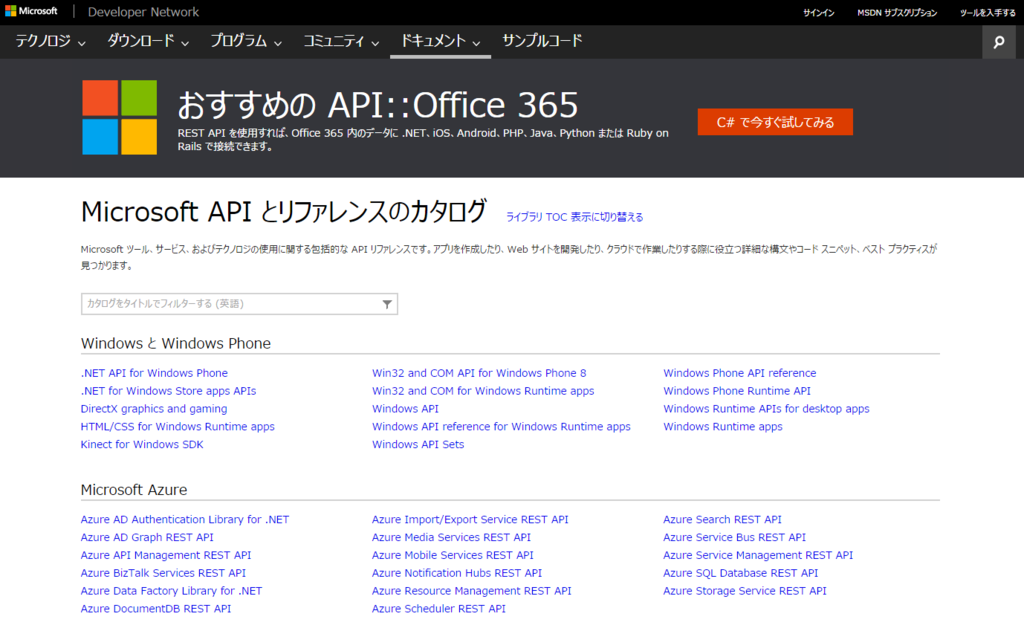This screenshot has height=628, width=1024.
Task: Open DirectX graphics and gaming
Action: click(x=154, y=409)
